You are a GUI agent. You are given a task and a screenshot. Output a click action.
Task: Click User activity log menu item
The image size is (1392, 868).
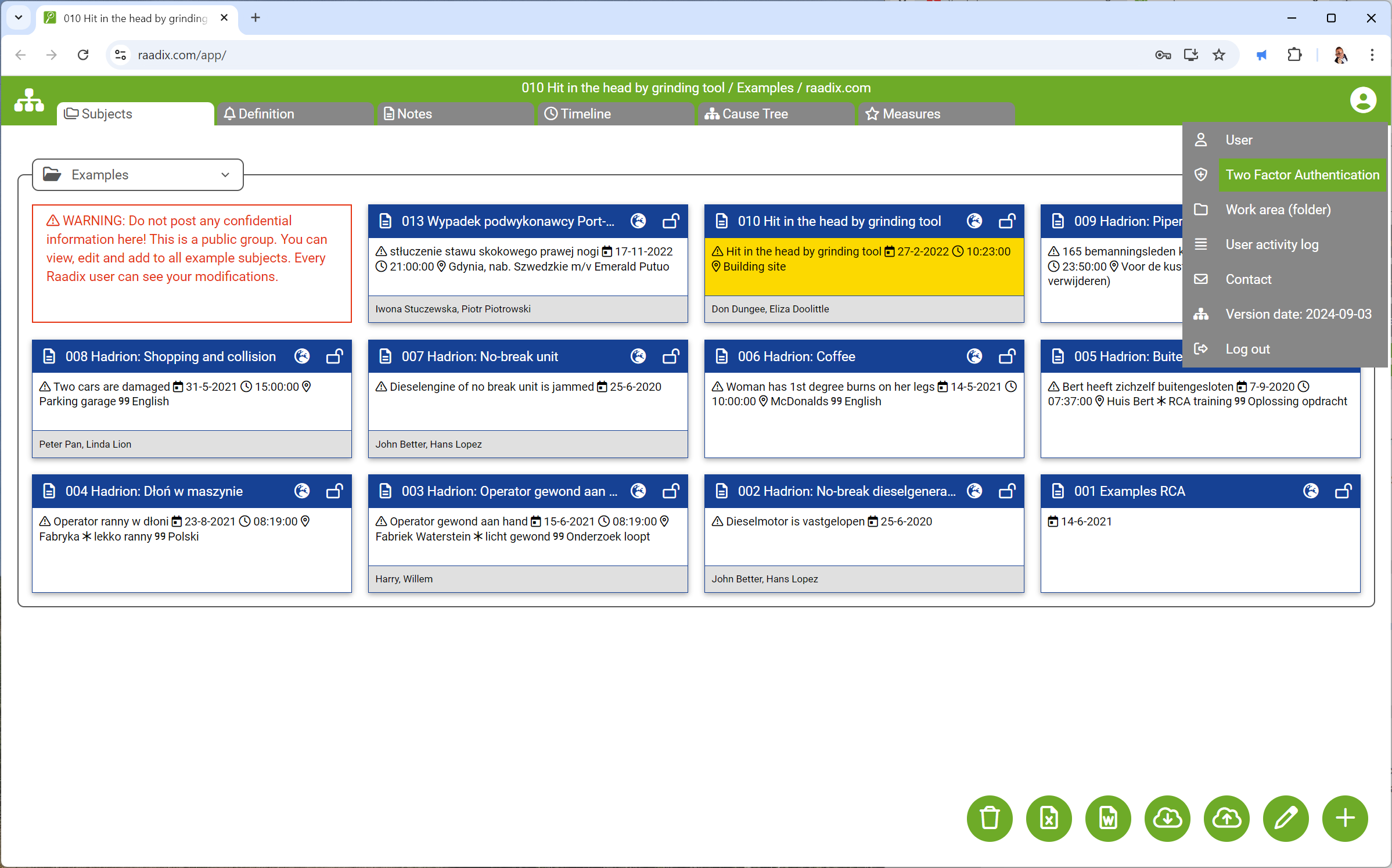click(x=1272, y=243)
